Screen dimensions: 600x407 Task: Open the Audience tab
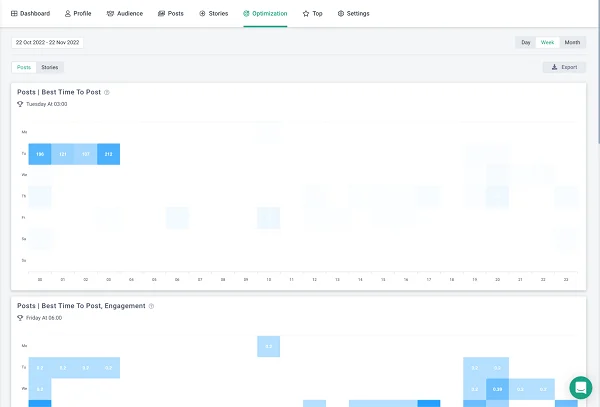(124, 14)
